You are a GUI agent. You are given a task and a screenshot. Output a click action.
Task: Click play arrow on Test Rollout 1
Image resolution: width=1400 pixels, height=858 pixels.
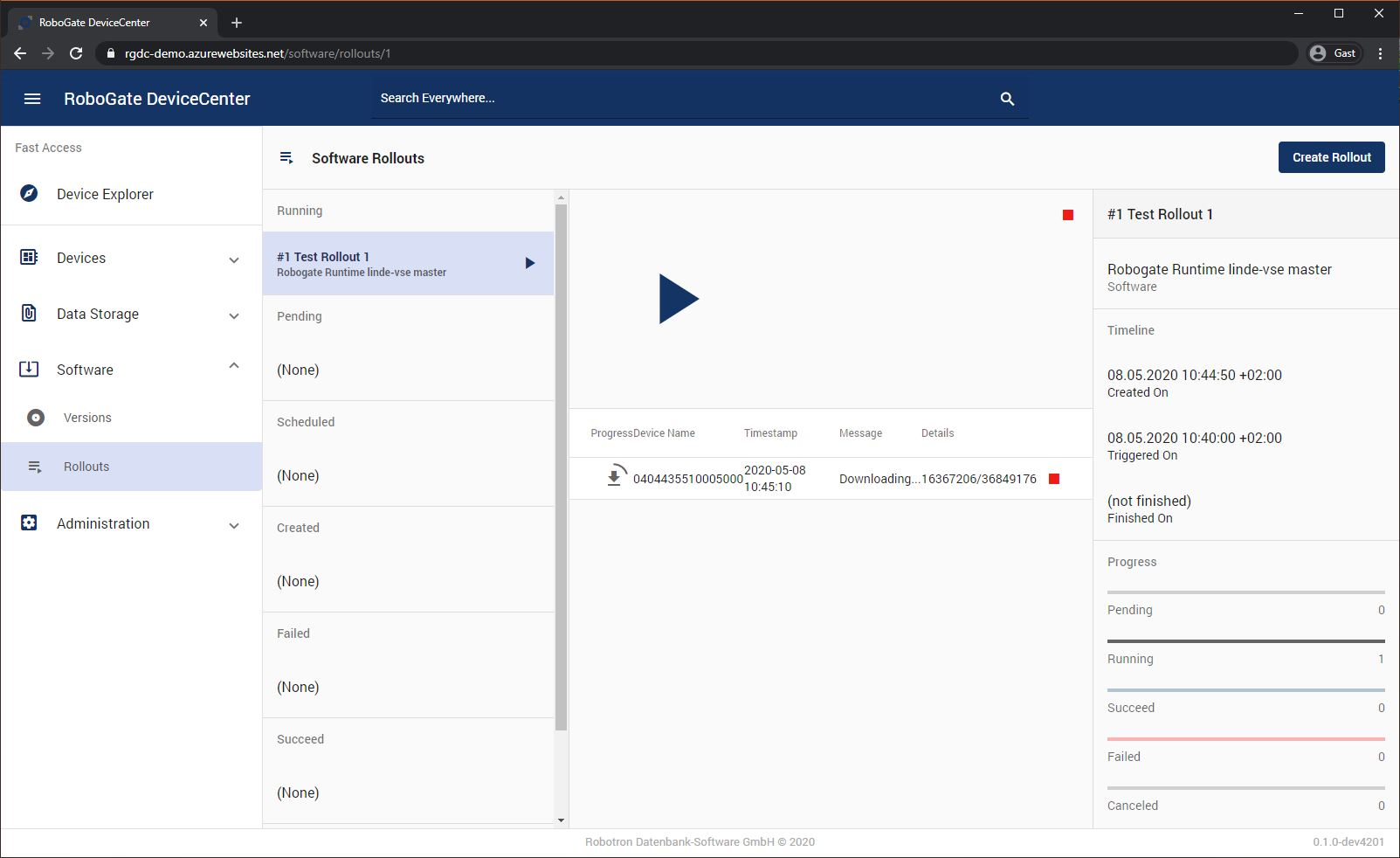529,263
